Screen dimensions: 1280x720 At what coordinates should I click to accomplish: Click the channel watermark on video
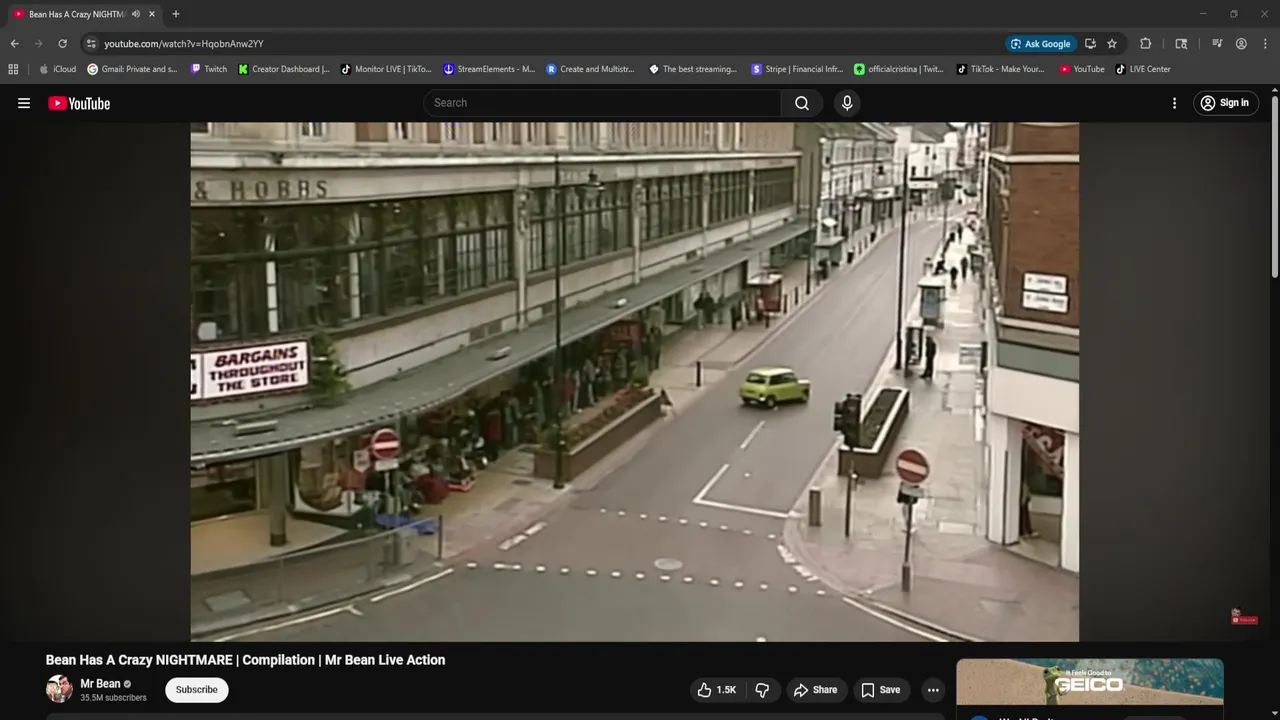(1244, 616)
